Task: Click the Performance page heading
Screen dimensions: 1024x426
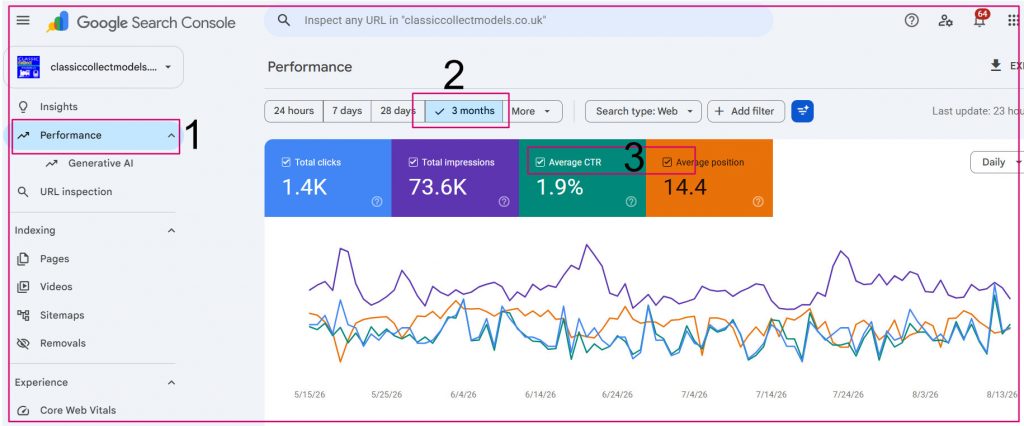Action: (310, 67)
